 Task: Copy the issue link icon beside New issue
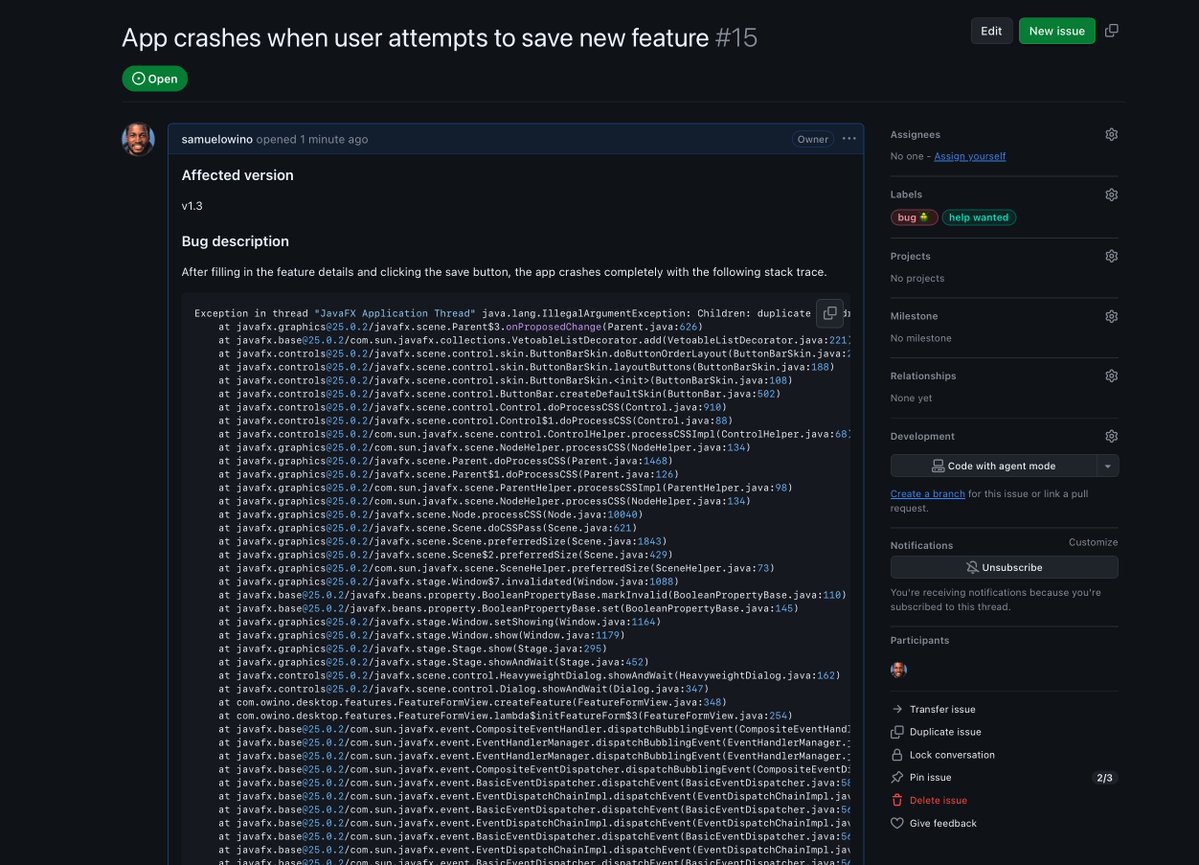tap(1112, 31)
